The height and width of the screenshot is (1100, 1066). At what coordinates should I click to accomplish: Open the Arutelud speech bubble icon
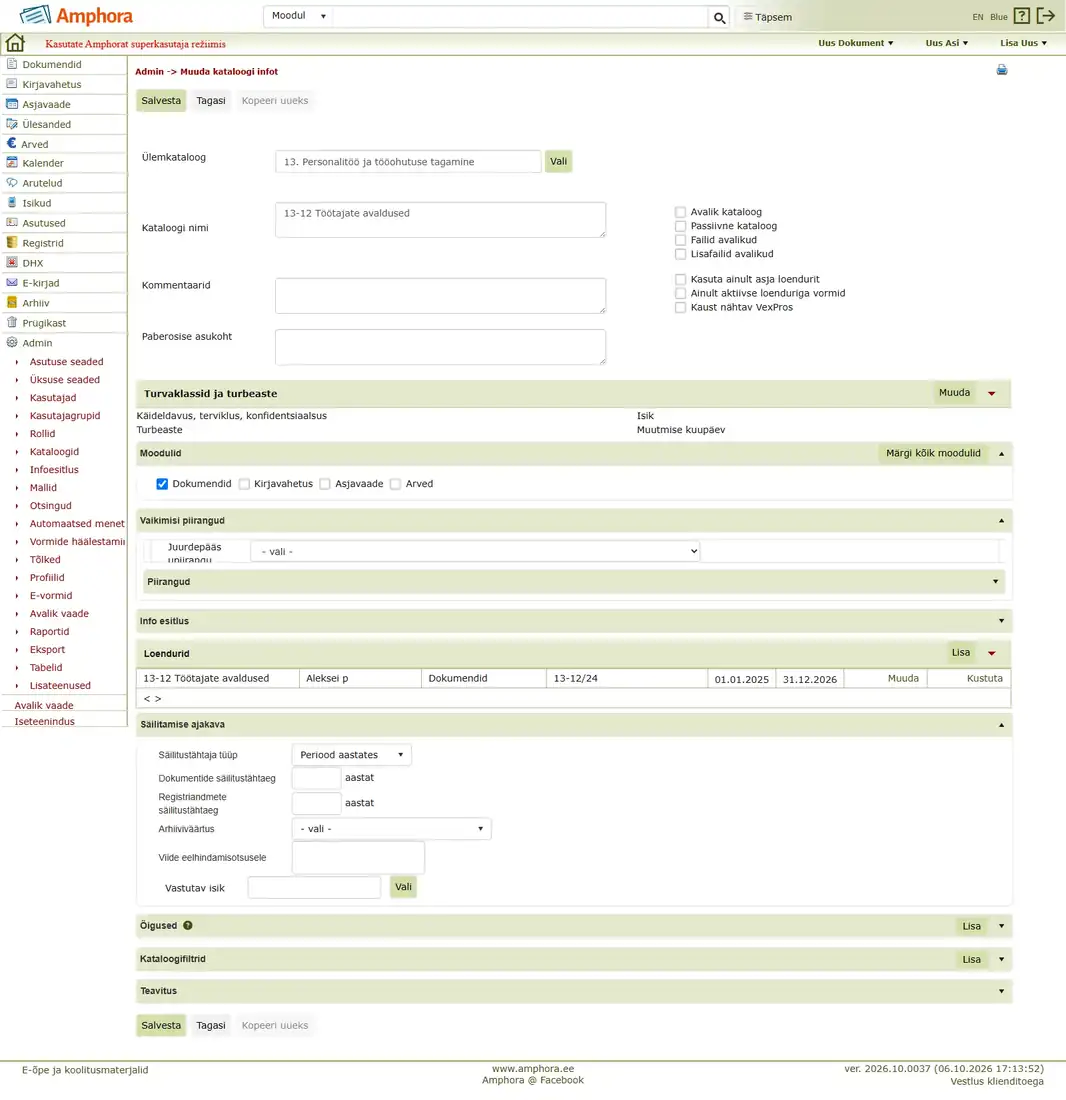pyautogui.click(x=12, y=182)
